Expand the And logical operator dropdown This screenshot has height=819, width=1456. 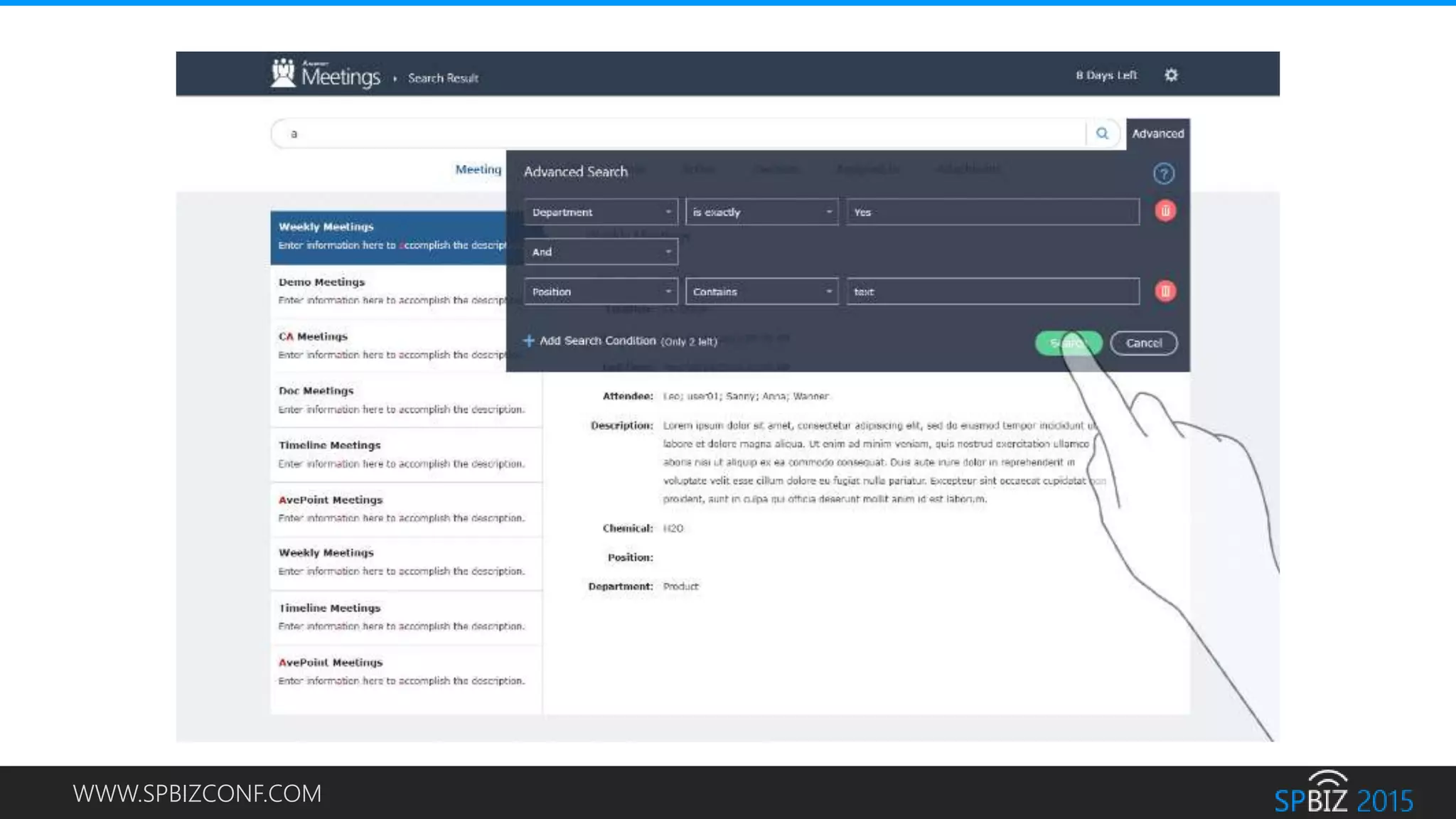coord(601,252)
